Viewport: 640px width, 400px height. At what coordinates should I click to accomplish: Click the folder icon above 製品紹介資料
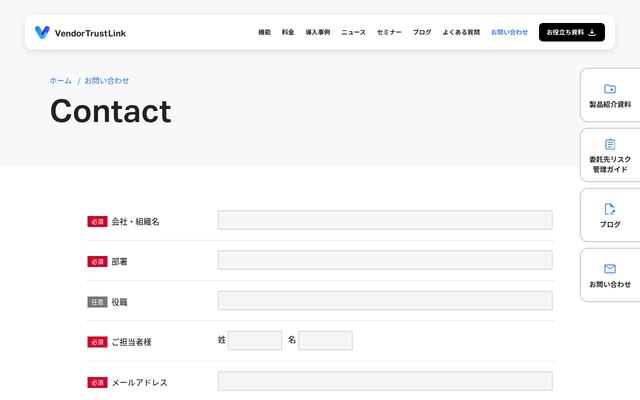click(610, 89)
